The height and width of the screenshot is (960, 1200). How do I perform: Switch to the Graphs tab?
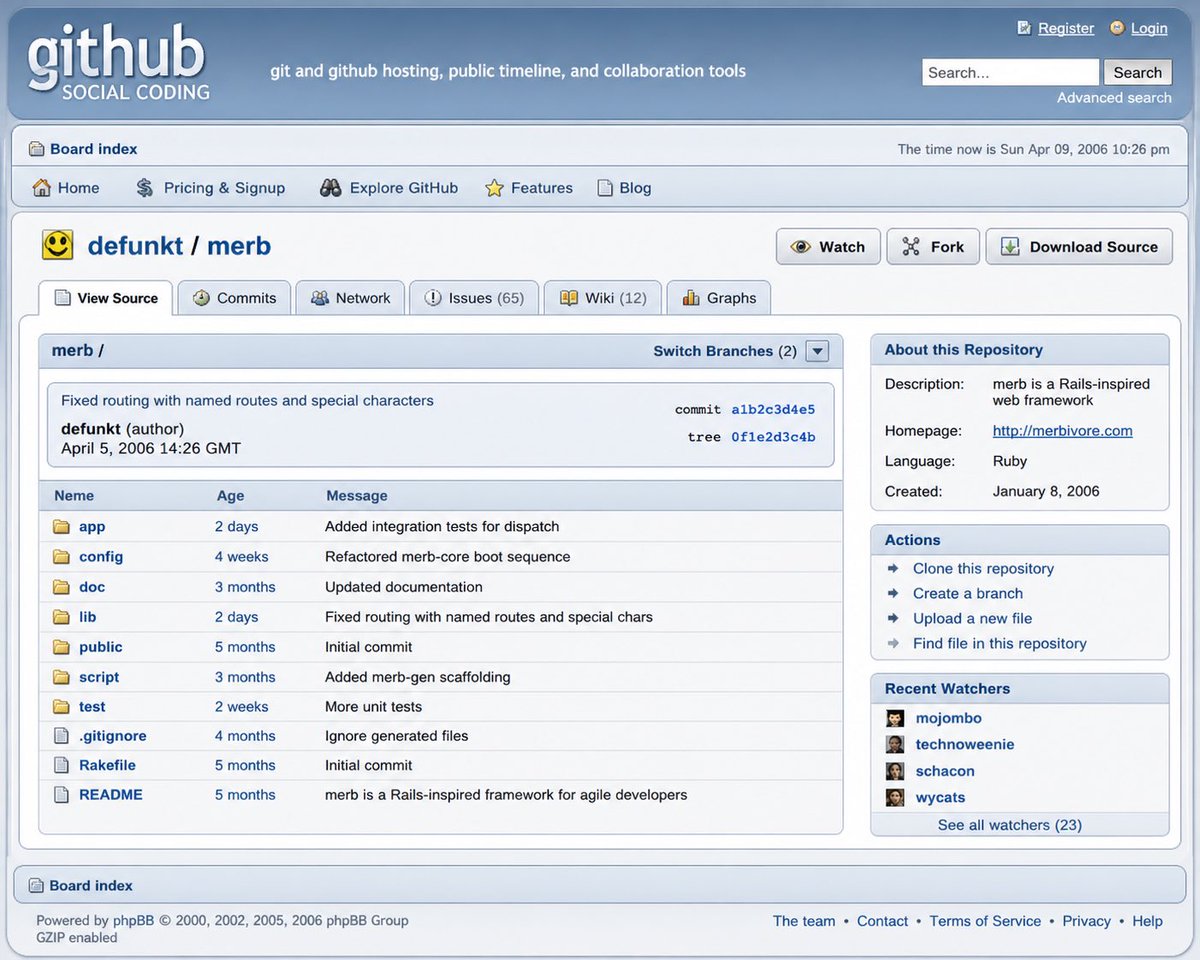click(x=719, y=298)
